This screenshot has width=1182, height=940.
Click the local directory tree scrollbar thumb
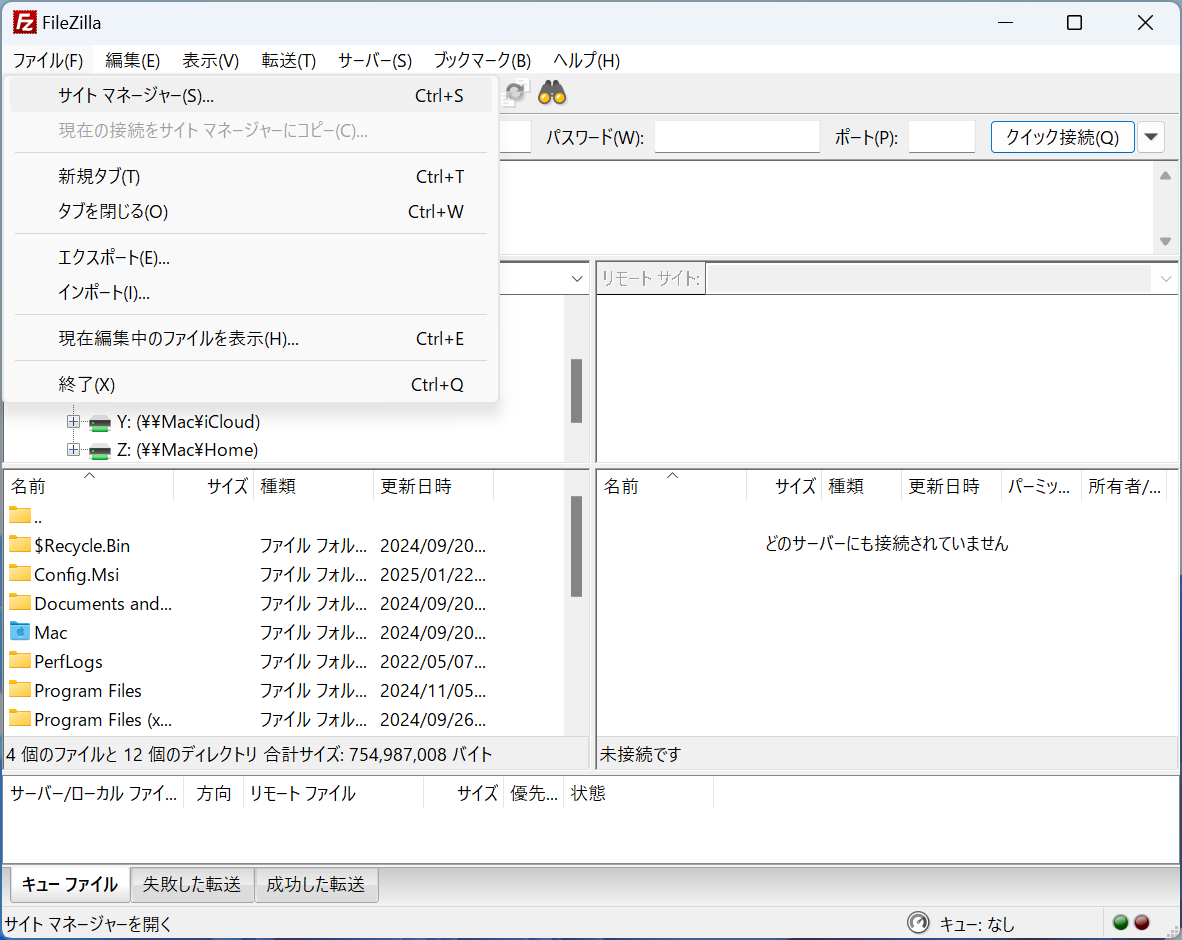coord(577,390)
